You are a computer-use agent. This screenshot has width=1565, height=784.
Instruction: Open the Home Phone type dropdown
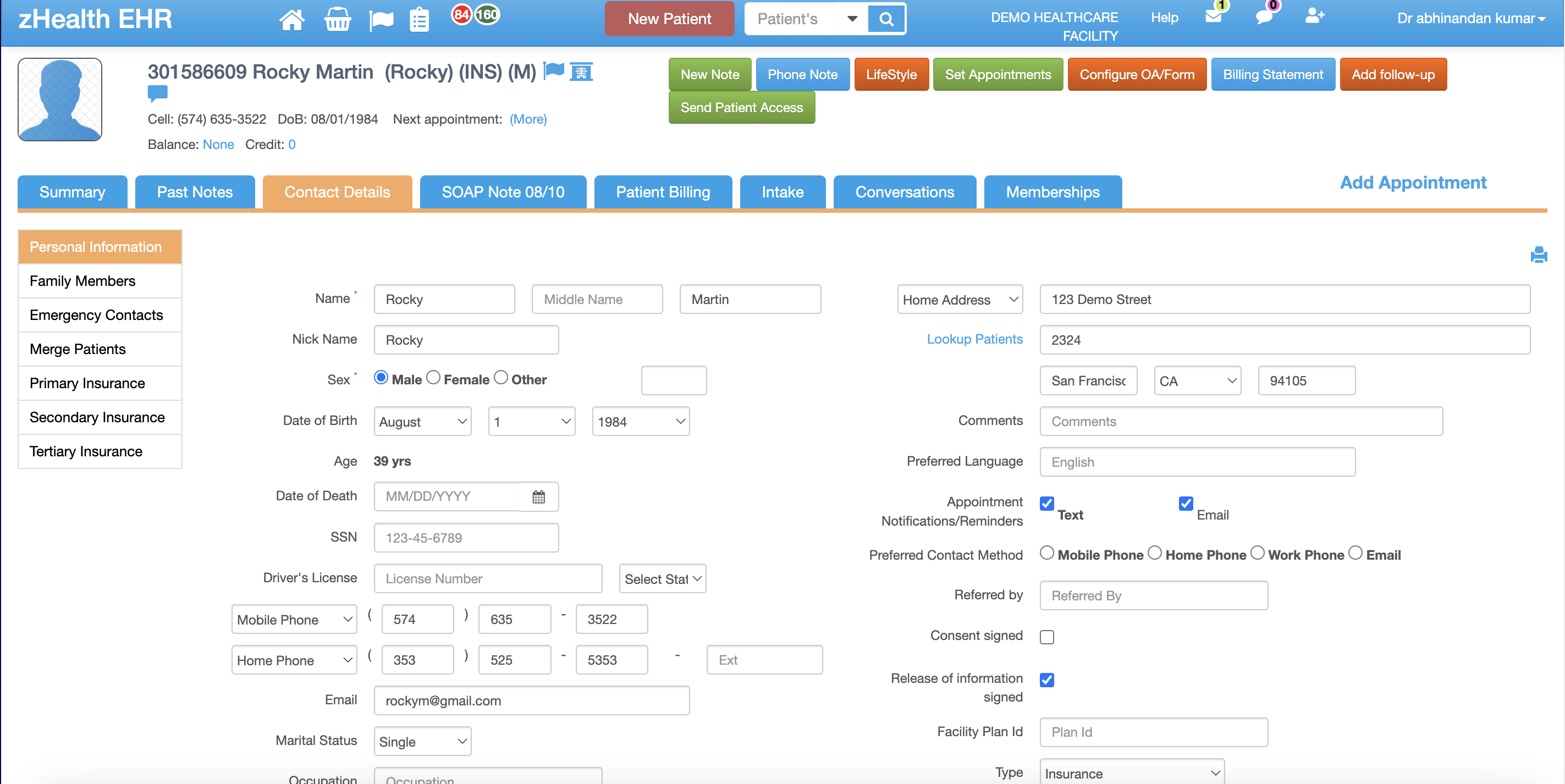pos(294,660)
